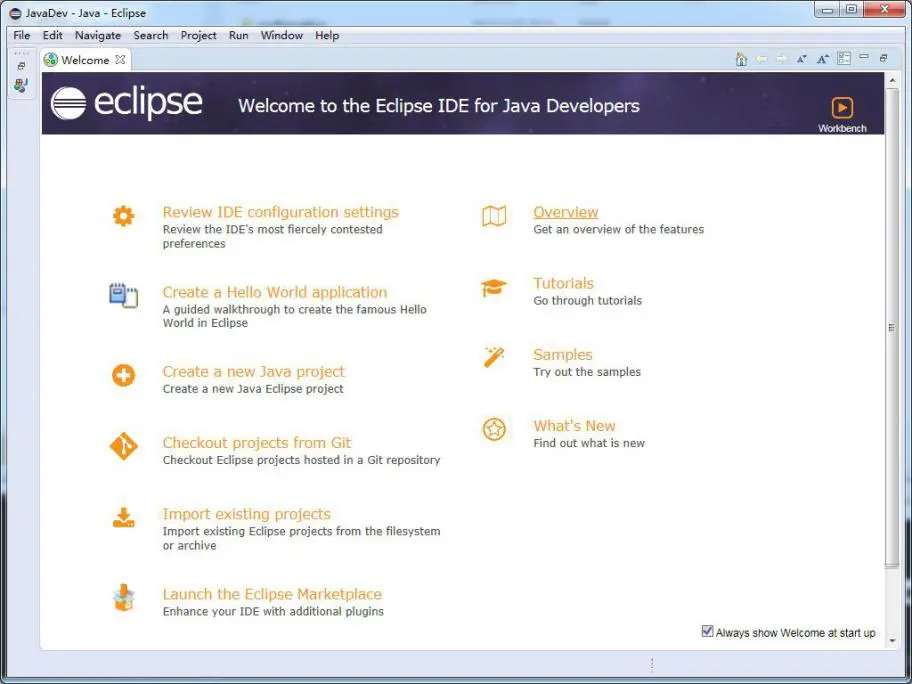Click the What's New star icon

(494, 430)
